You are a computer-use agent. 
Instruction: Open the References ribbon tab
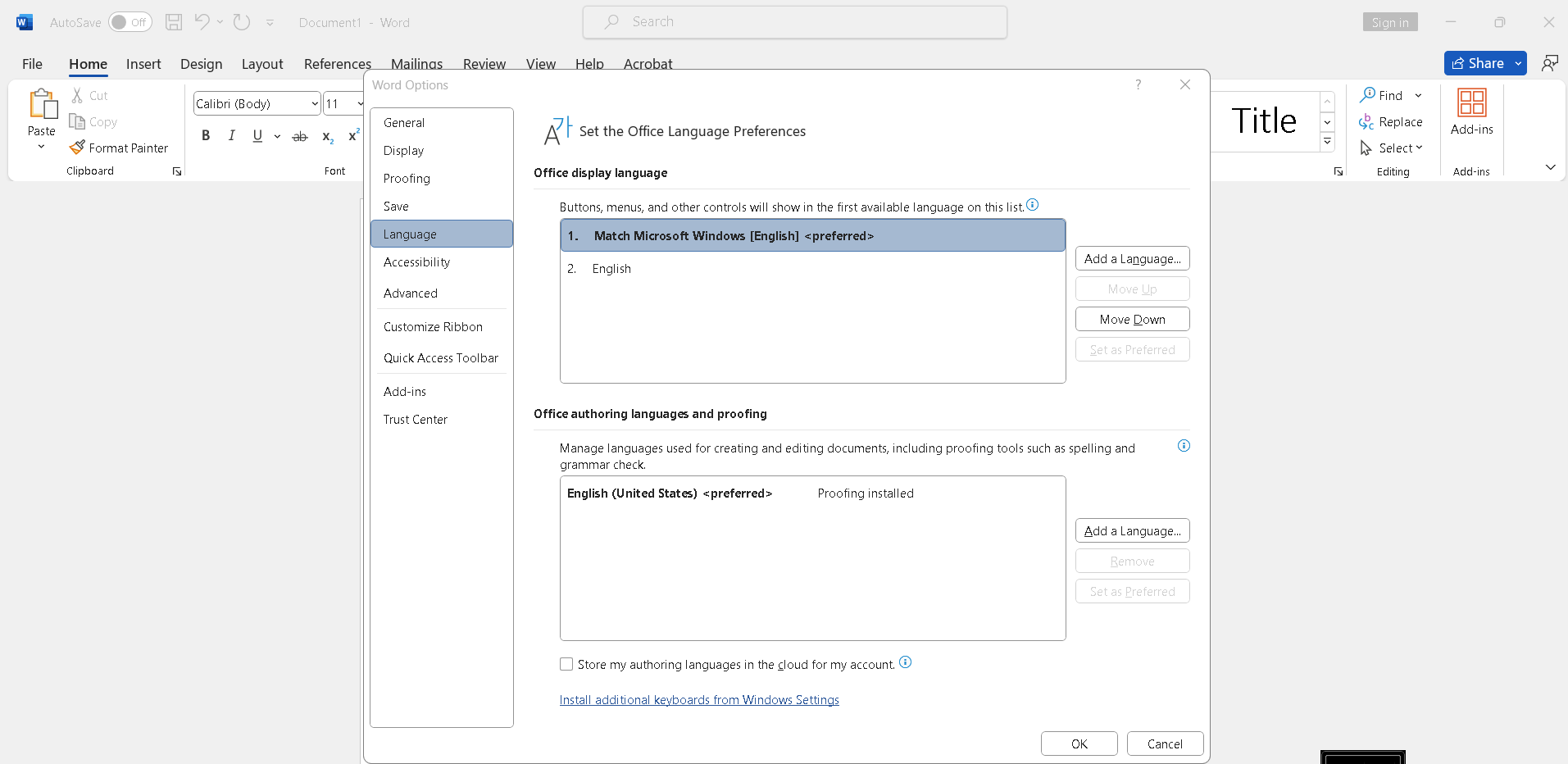(x=337, y=64)
